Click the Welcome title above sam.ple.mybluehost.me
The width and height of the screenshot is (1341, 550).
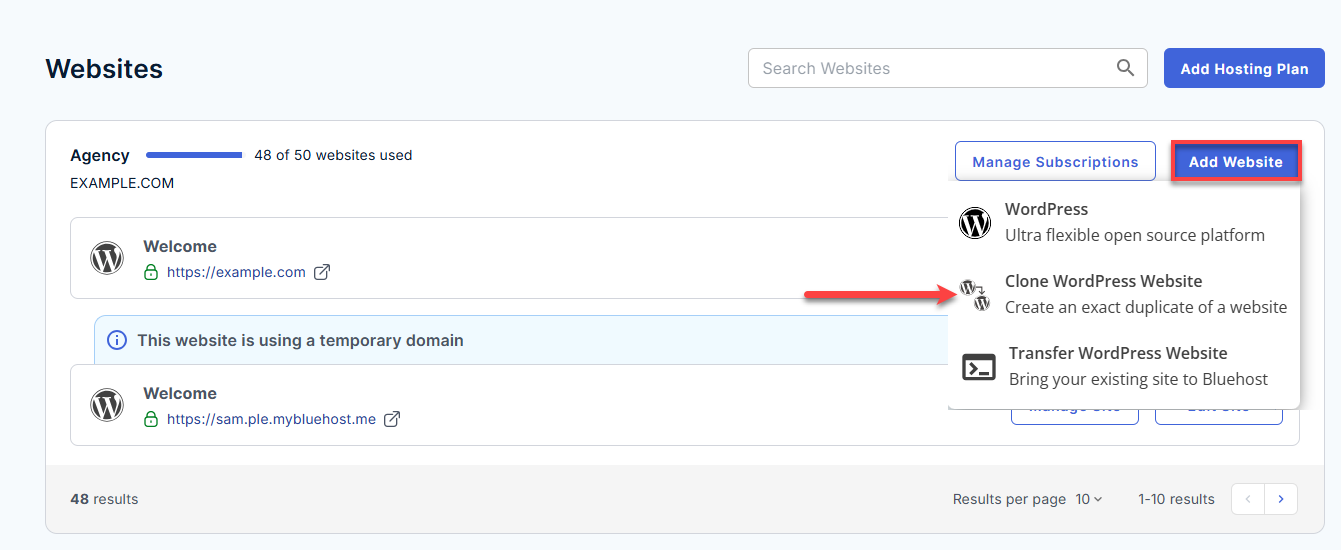180,393
